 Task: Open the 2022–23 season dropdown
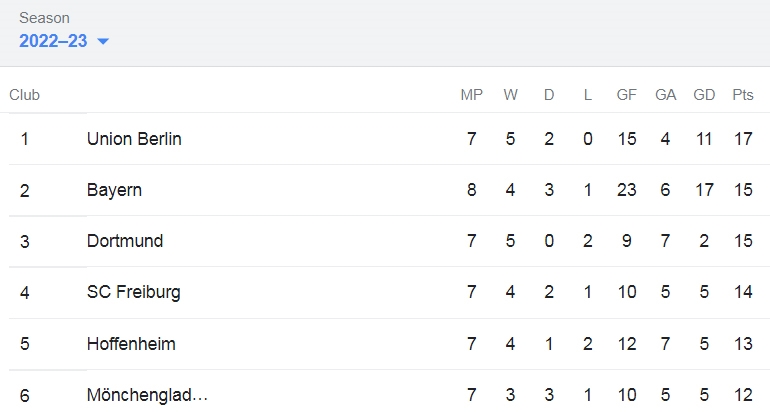click(63, 41)
